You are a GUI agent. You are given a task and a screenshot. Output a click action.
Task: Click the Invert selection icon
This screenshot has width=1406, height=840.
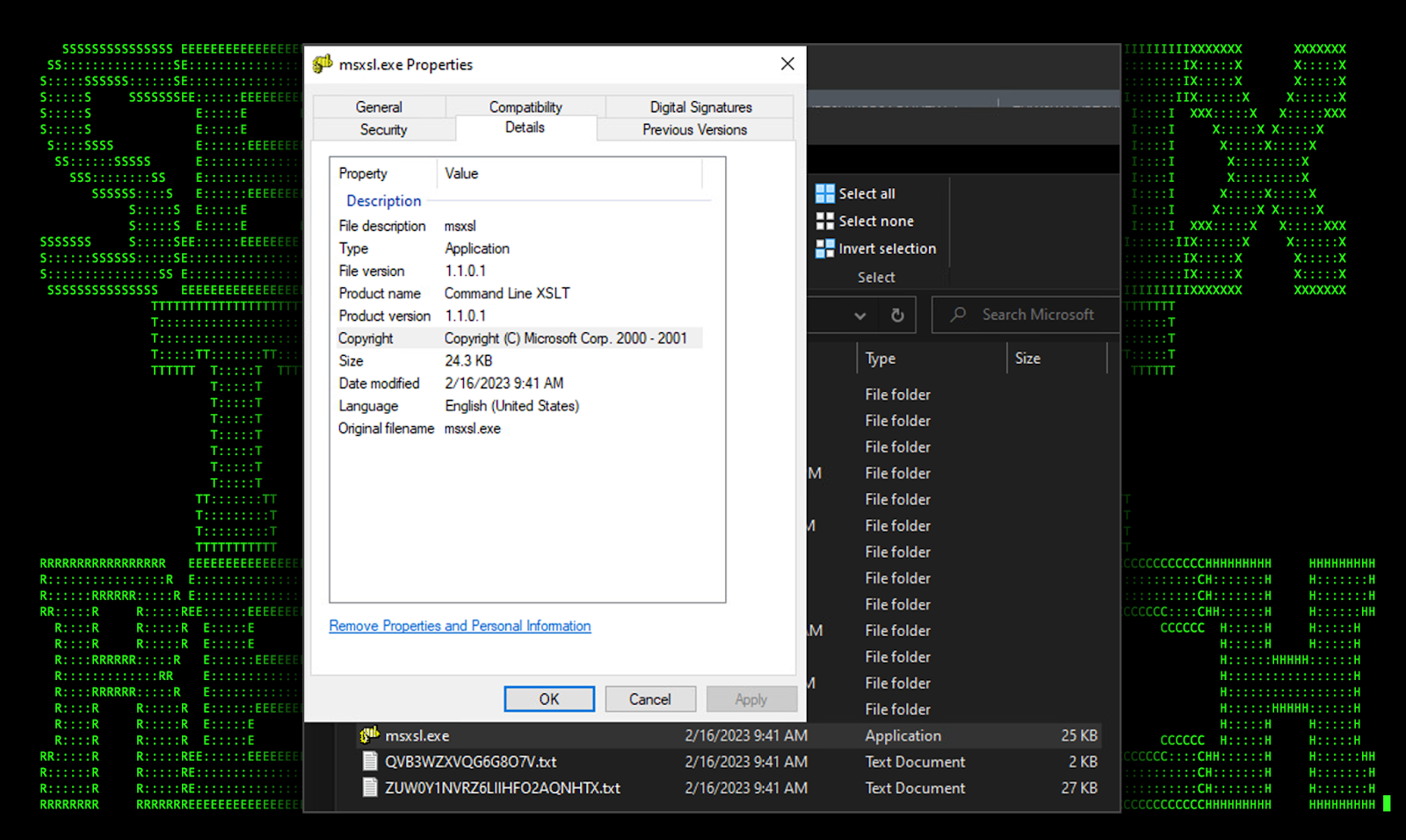tap(824, 249)
